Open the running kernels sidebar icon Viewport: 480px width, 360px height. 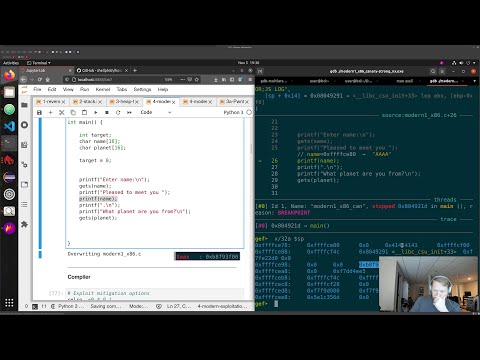point(24,125)
